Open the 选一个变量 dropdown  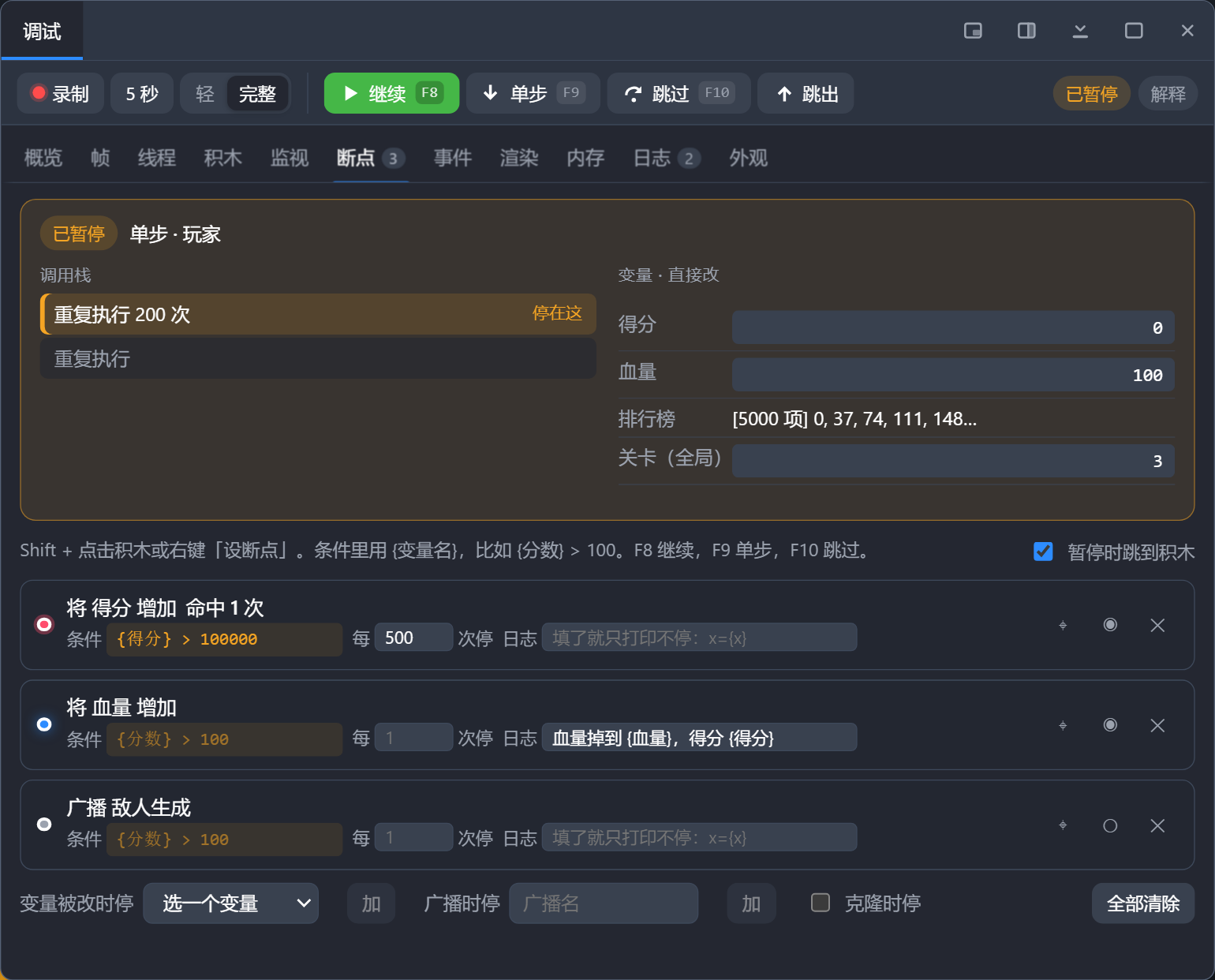coord(230,903)
